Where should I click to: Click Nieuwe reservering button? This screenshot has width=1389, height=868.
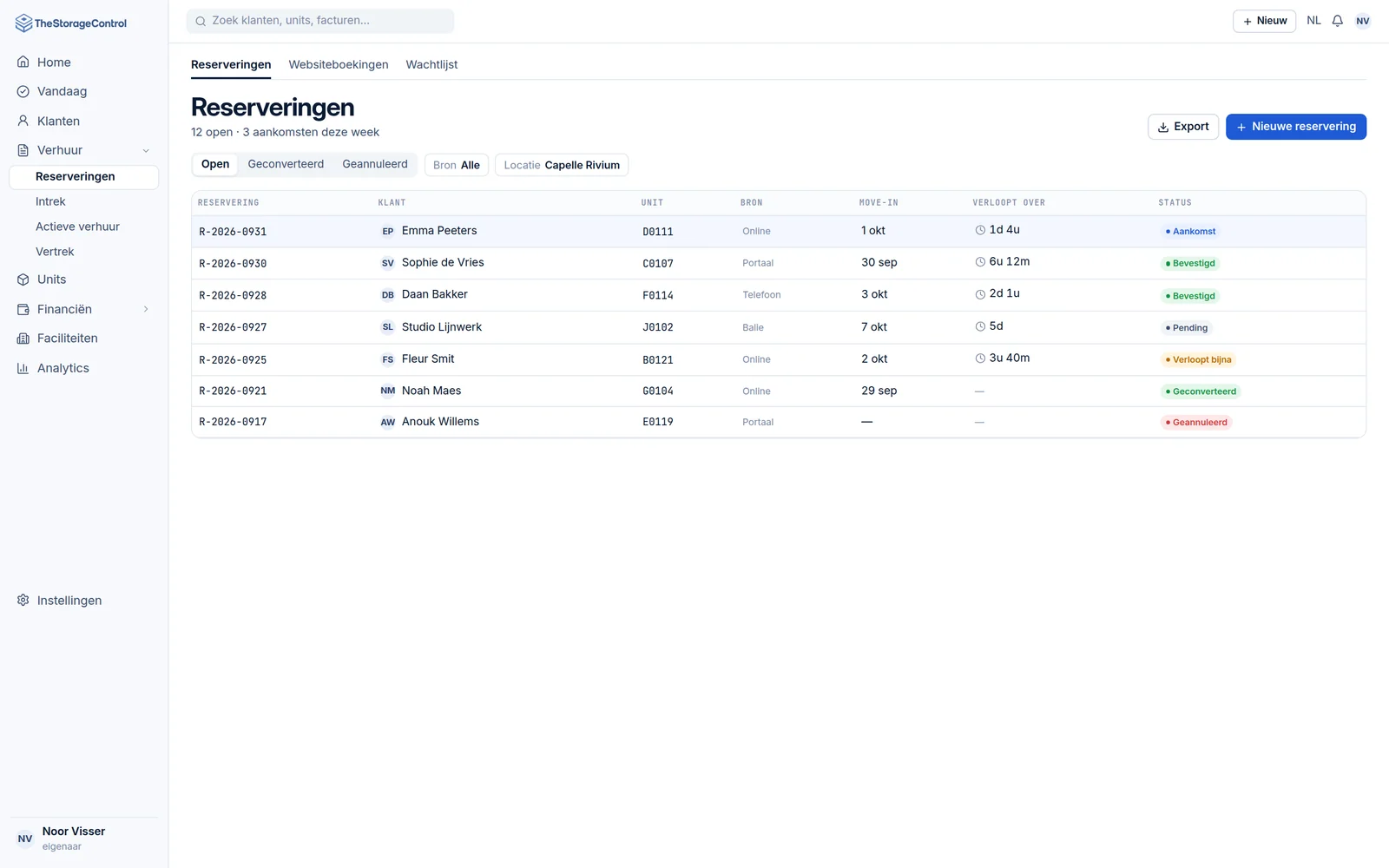(x=1296, y=127)
